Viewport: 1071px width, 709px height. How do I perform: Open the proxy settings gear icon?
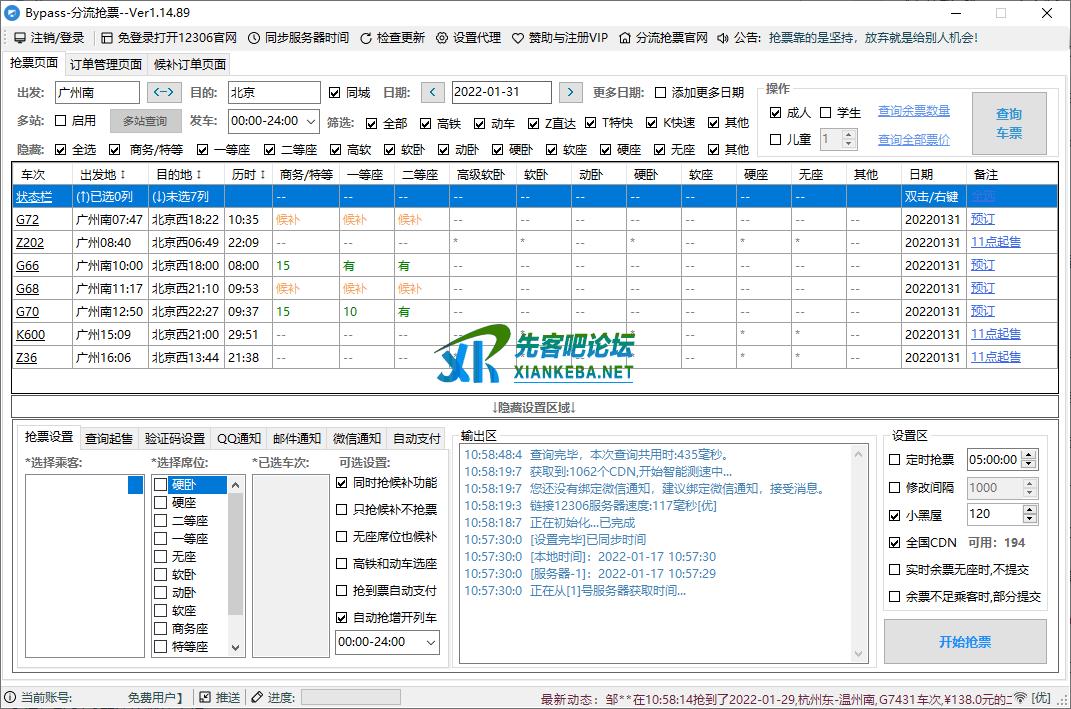[443, 38]
